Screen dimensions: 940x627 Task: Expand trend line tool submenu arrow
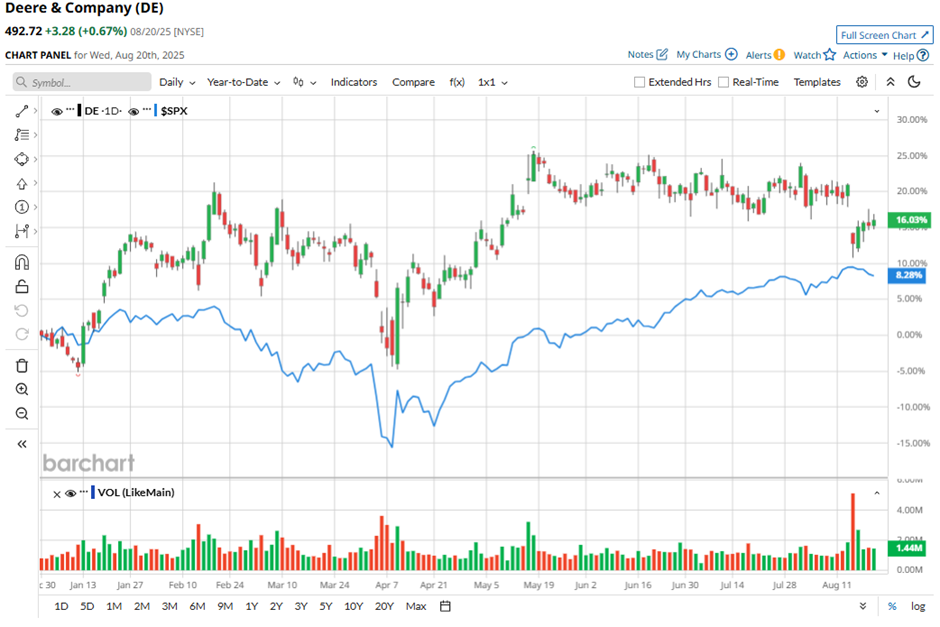point(36,111)
